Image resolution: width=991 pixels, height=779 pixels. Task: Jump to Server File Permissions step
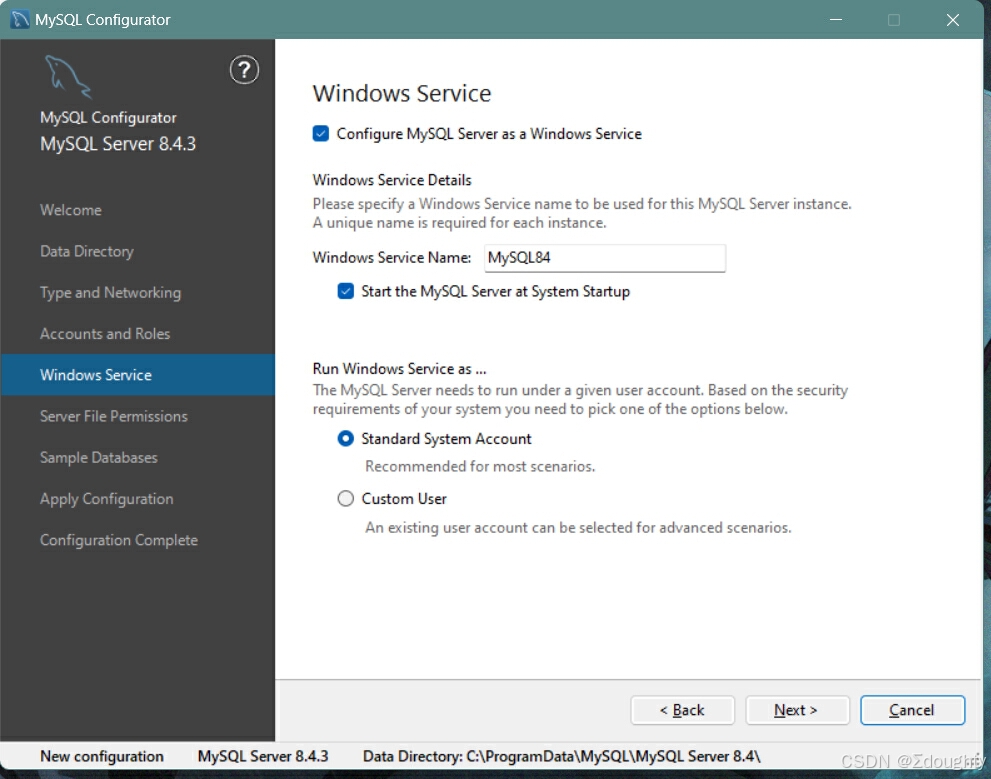[114, 416]
